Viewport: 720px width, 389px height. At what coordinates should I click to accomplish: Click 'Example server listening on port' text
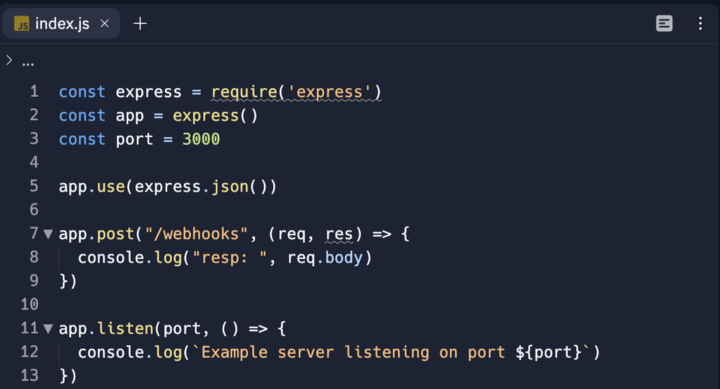click(353, 352)
